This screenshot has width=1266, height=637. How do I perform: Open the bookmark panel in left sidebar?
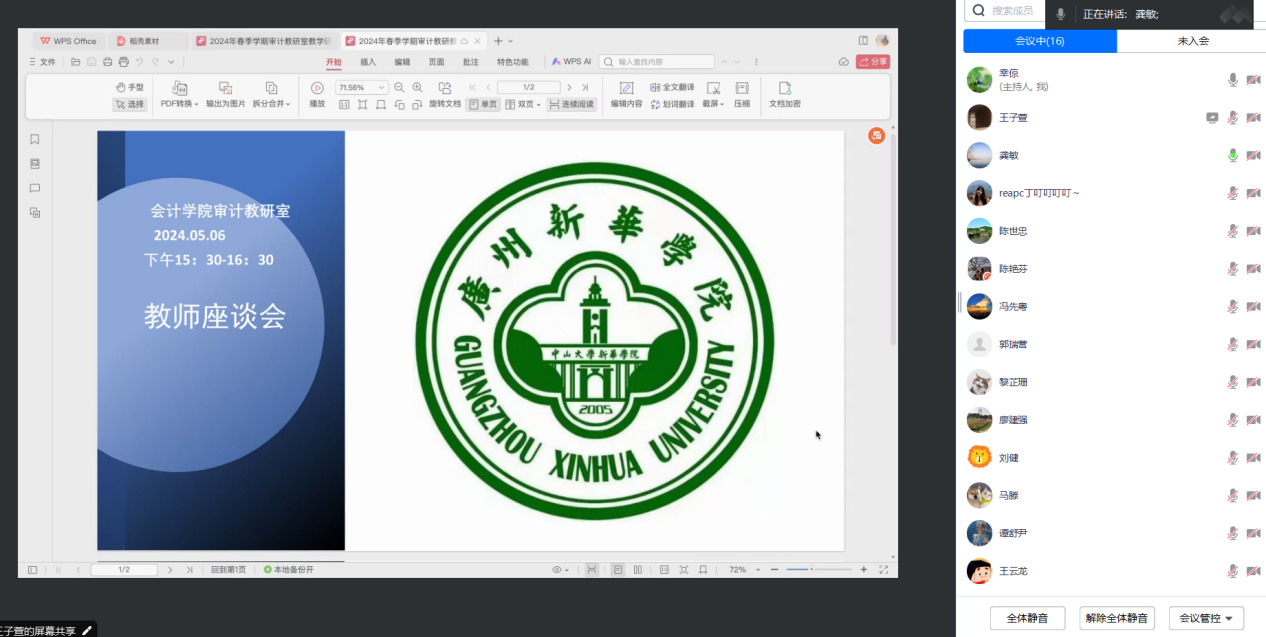(35, 140)
